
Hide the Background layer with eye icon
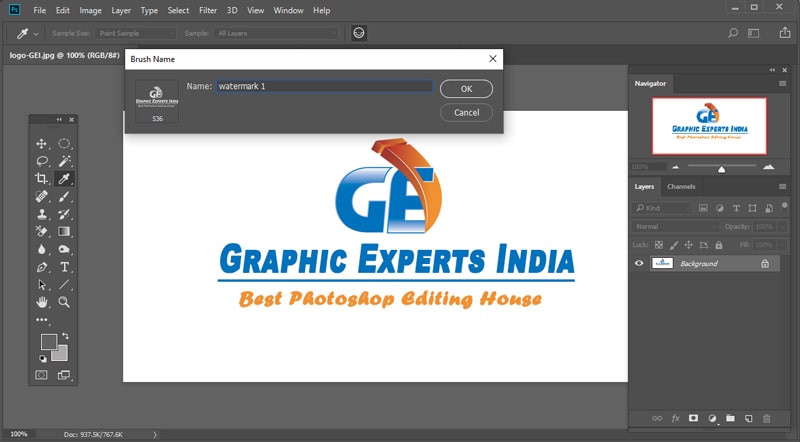[x=639, y=263]
